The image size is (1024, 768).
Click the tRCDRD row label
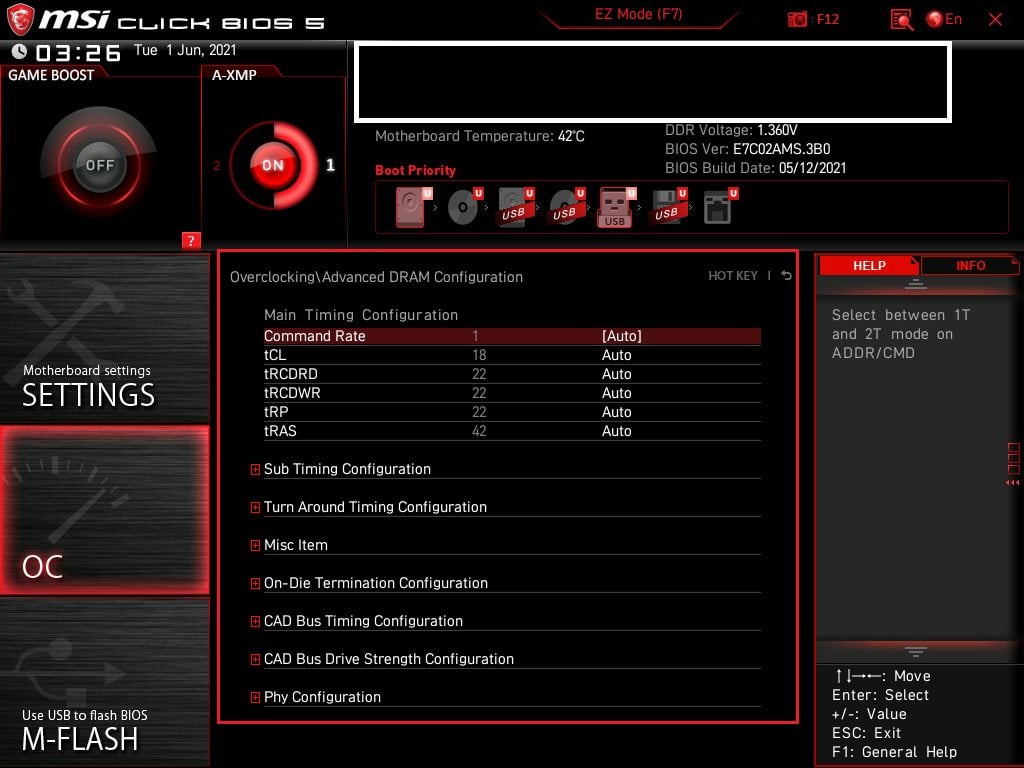pos(291,374)
